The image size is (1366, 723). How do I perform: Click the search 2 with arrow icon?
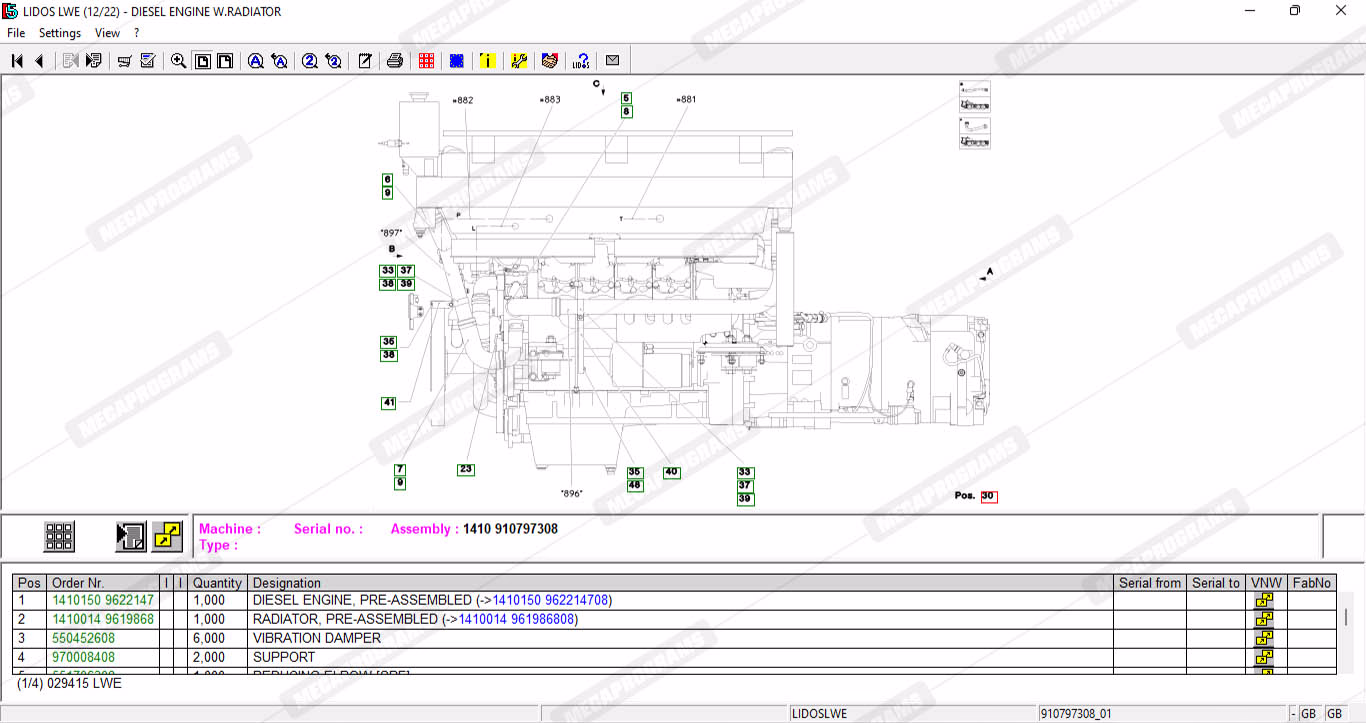click(334, 61)
